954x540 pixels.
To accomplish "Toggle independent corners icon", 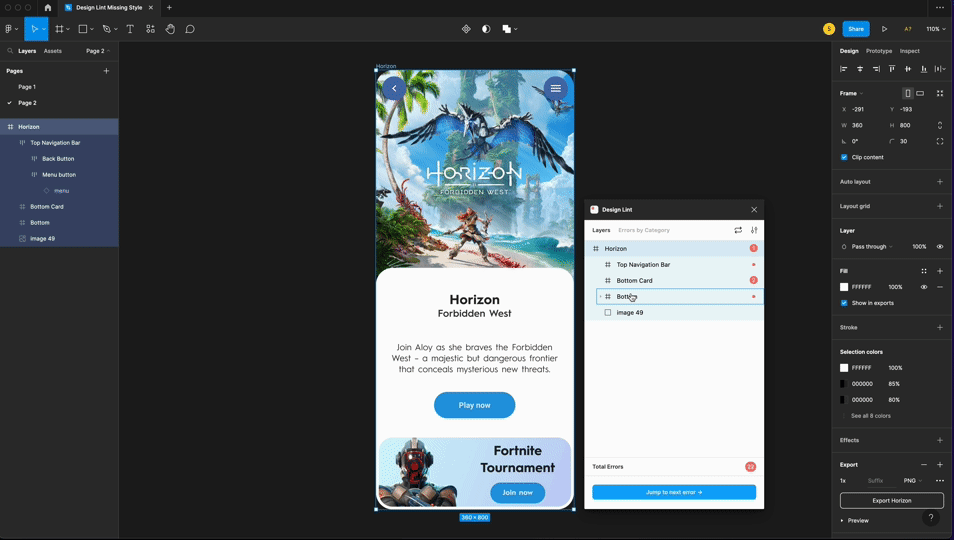I will tap(940, 141).
